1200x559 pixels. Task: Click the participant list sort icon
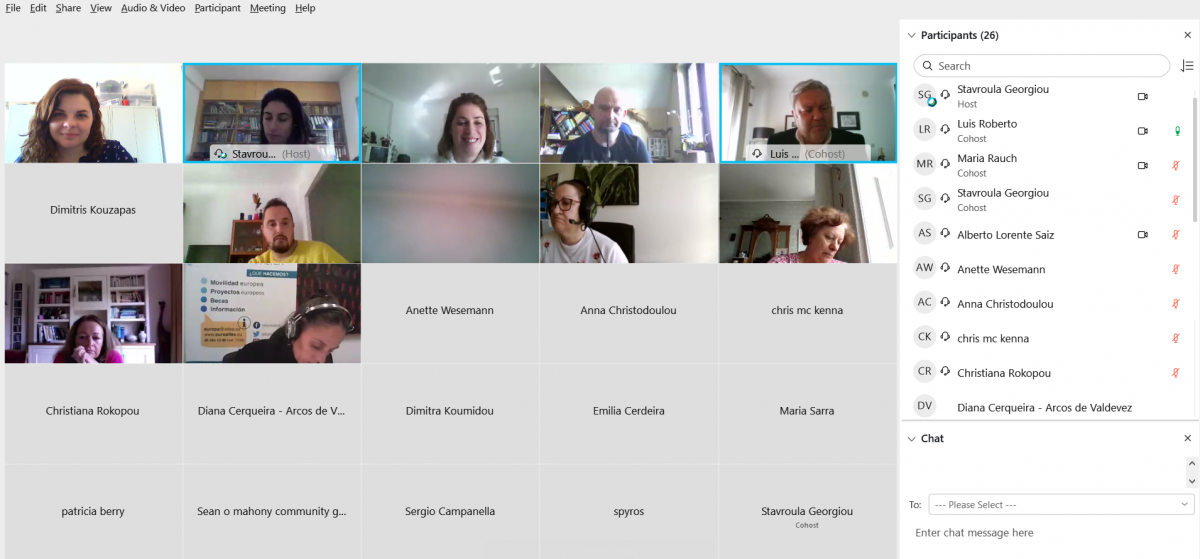(1187, 66)
